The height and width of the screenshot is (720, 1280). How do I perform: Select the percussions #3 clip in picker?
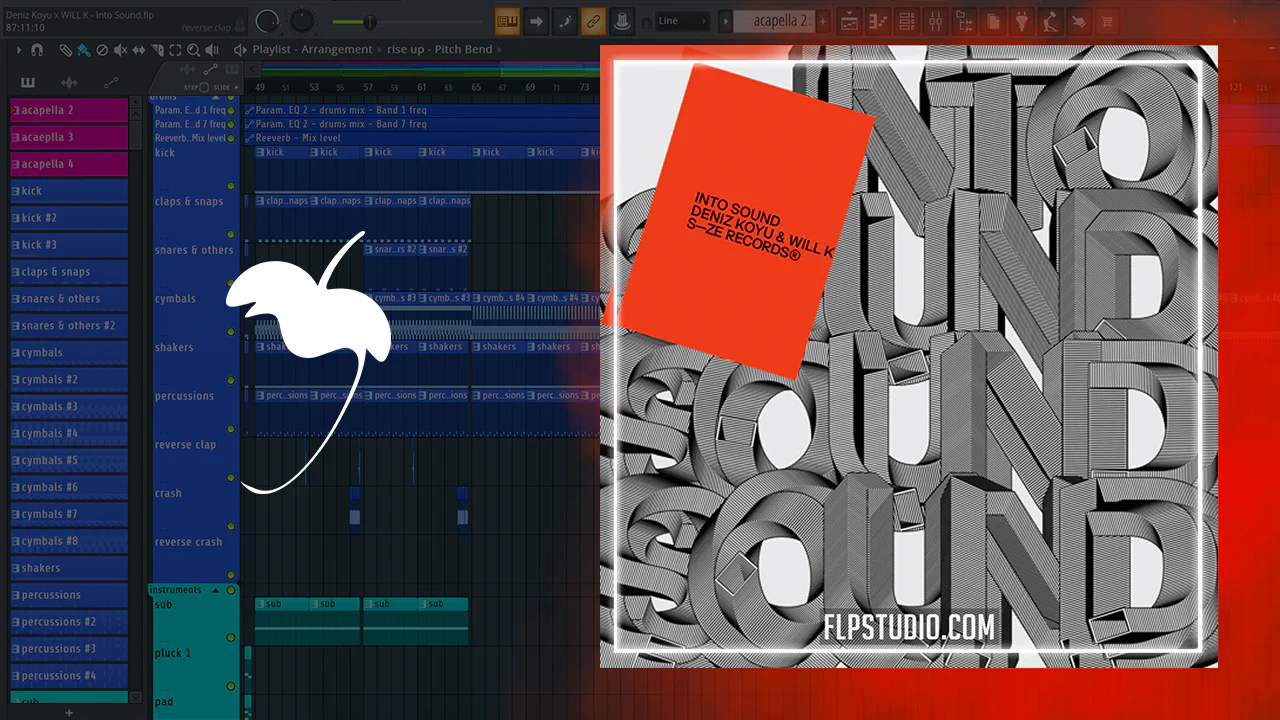pyautogui.click(x=69, y=649)
